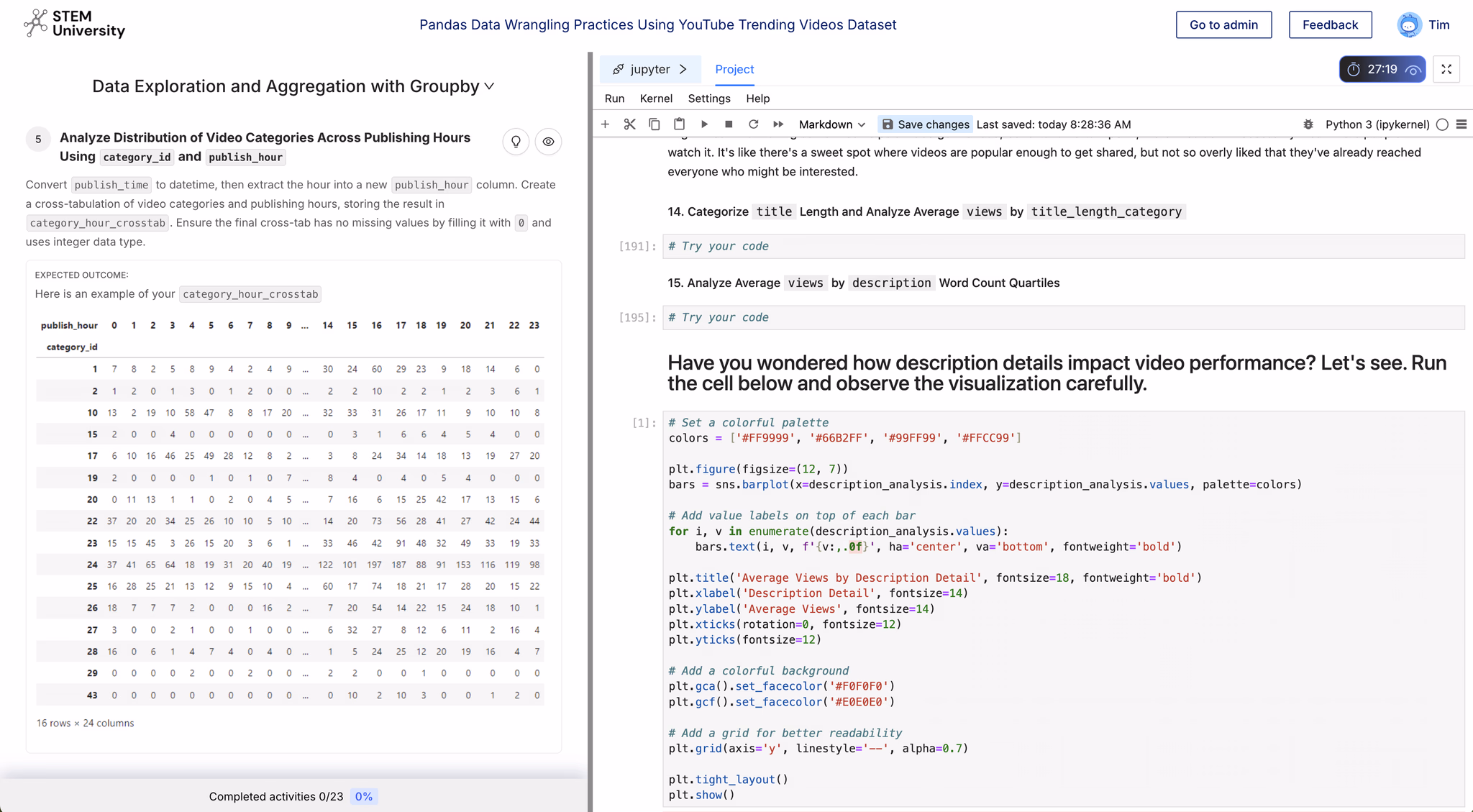Click the Feedback button

1330,24
